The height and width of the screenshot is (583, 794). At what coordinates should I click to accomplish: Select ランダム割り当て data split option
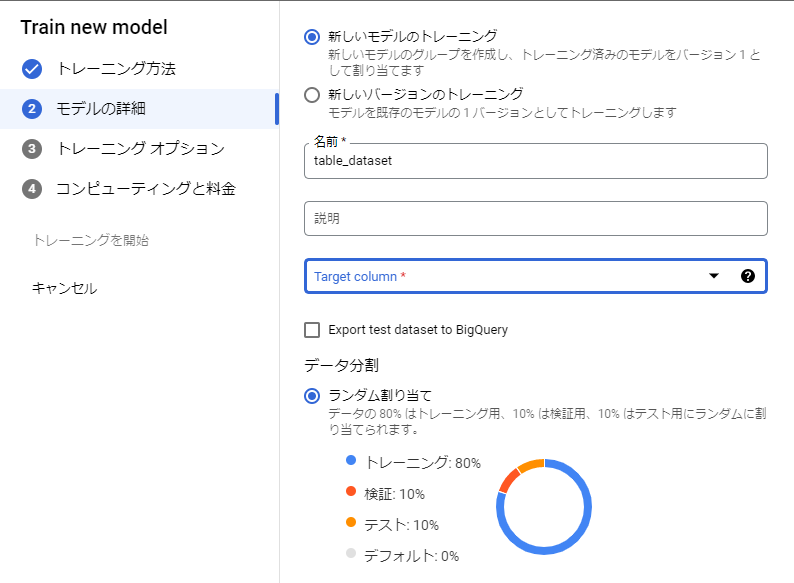click(312, 395)
